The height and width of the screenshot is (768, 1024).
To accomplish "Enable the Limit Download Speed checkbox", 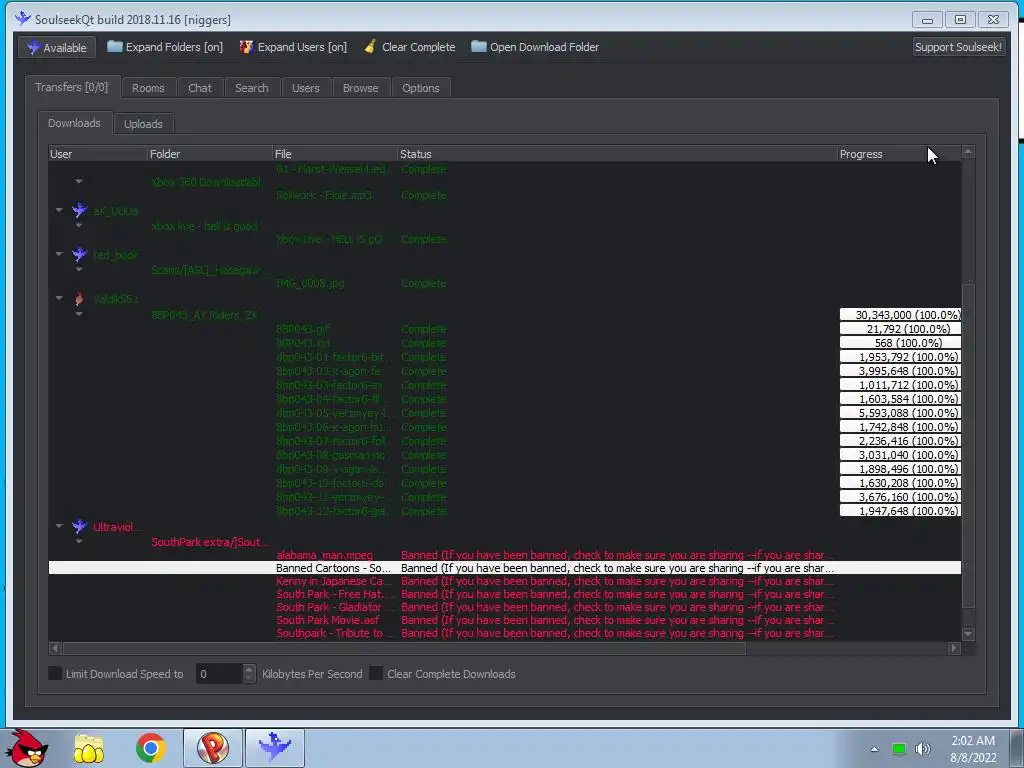I will click(x=56, y=673).
